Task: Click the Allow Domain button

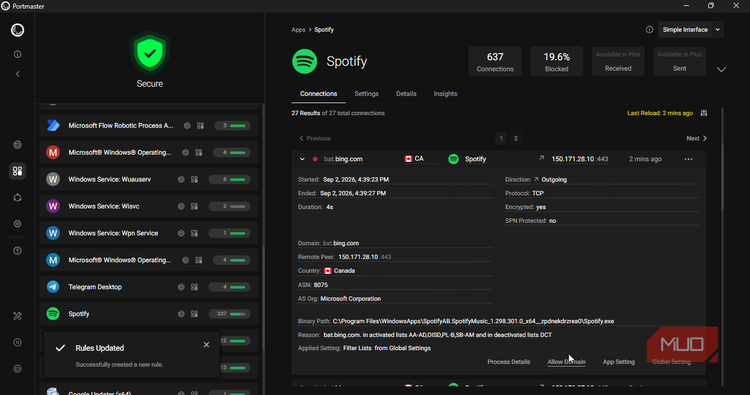Action: click(566, 362)
